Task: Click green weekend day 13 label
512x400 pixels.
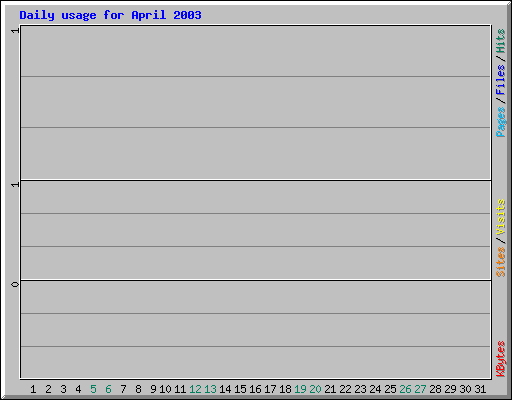Action: click(x=210, y=389)
